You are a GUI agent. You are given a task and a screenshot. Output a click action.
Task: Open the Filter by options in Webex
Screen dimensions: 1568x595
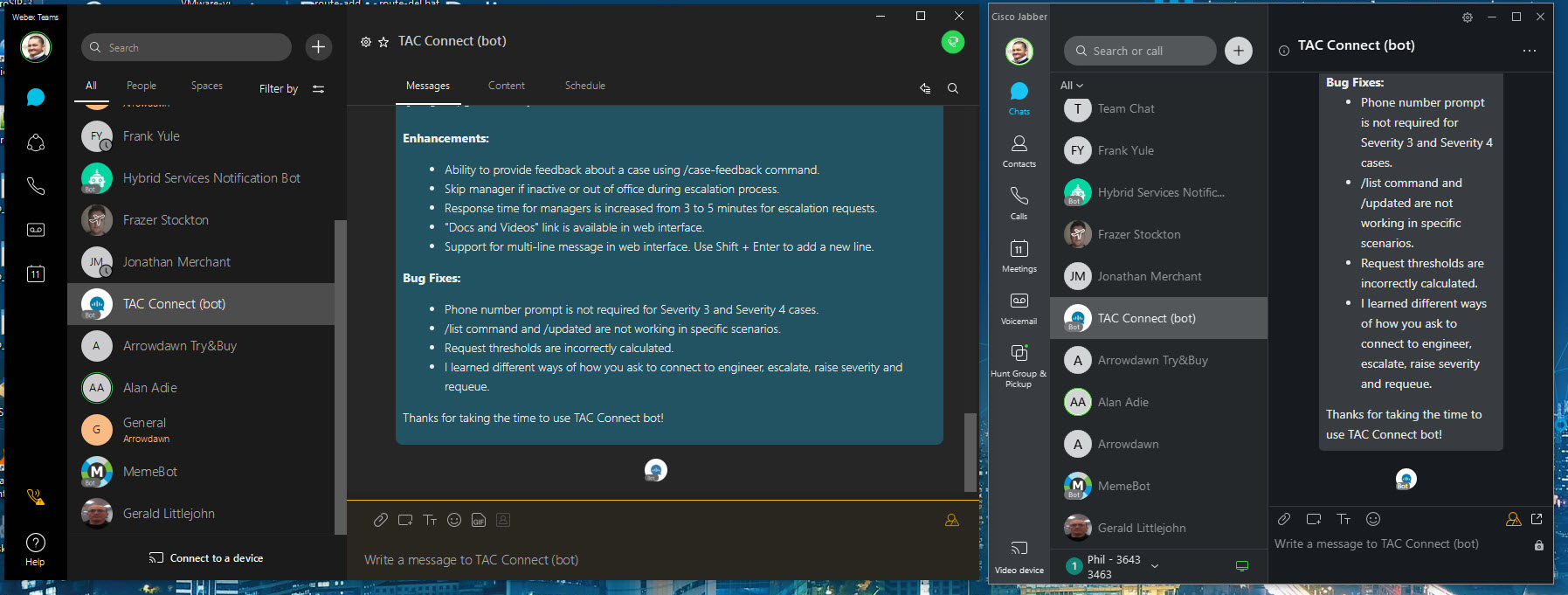292,88
